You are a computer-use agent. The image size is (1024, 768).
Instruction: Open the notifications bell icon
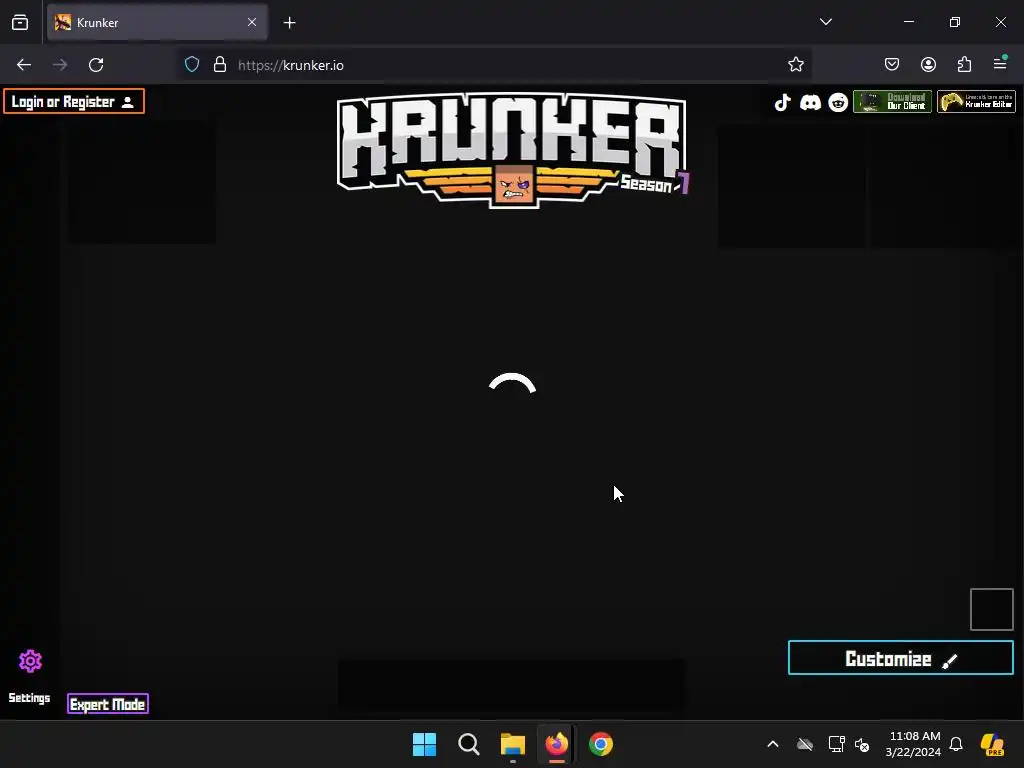[x=955, y=744]
